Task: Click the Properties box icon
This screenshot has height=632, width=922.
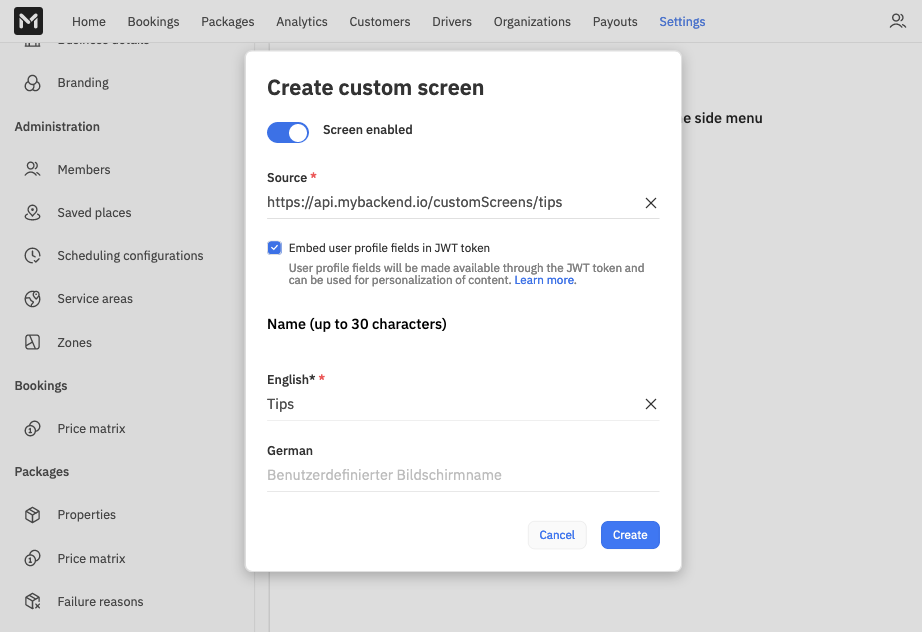Action: pos(32,515)
